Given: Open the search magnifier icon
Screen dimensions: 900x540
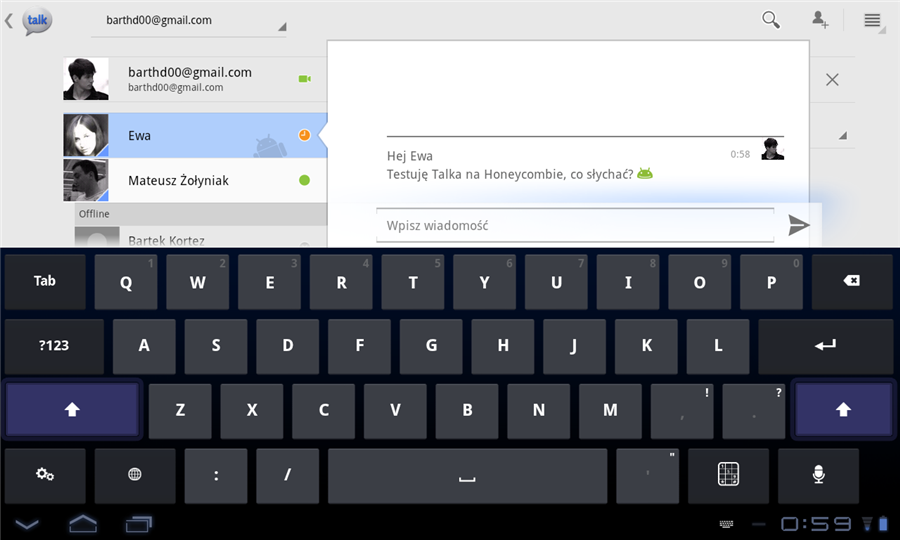Looking at the screenshot, I should point(770,20).
